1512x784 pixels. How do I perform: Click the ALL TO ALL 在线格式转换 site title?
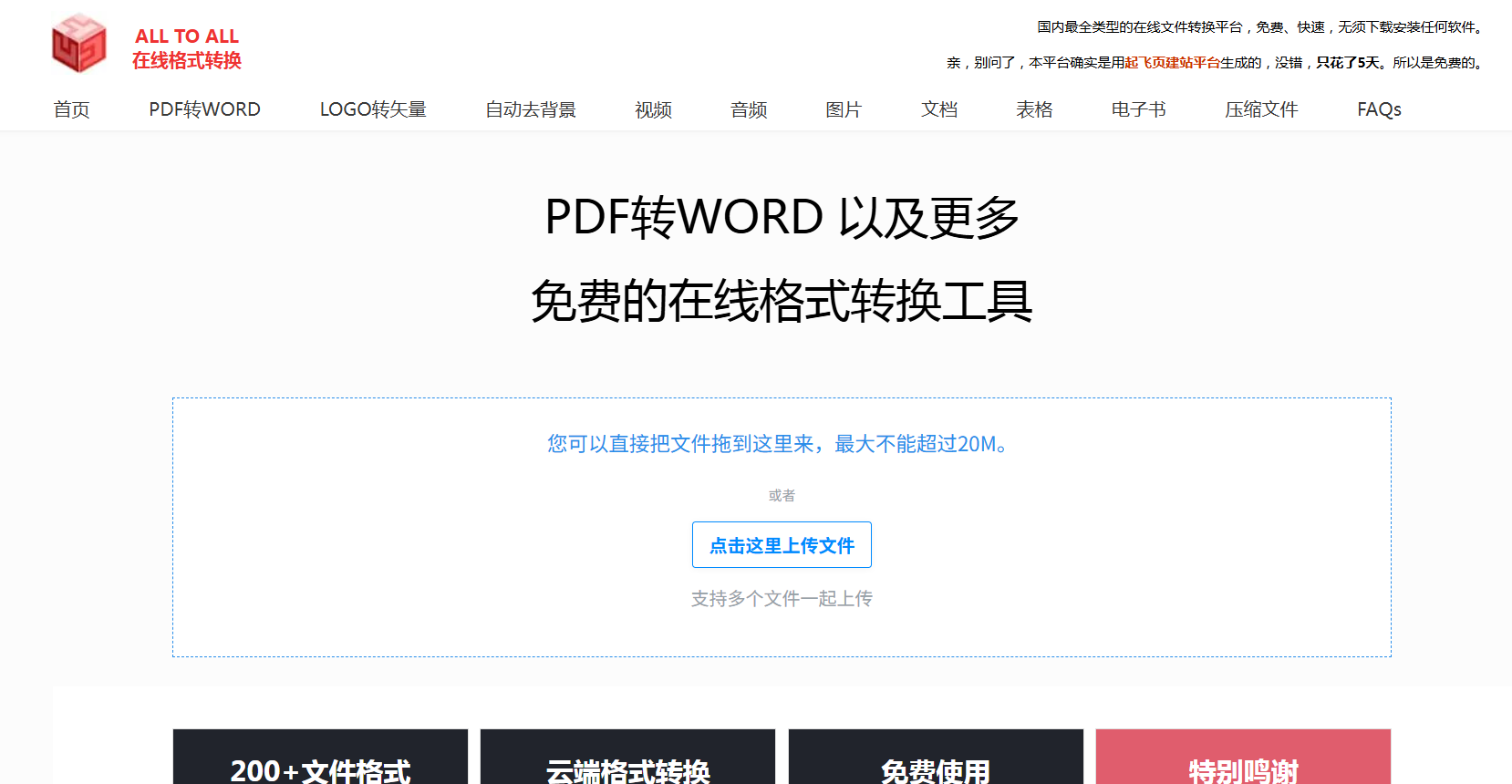tap(187, 48)
